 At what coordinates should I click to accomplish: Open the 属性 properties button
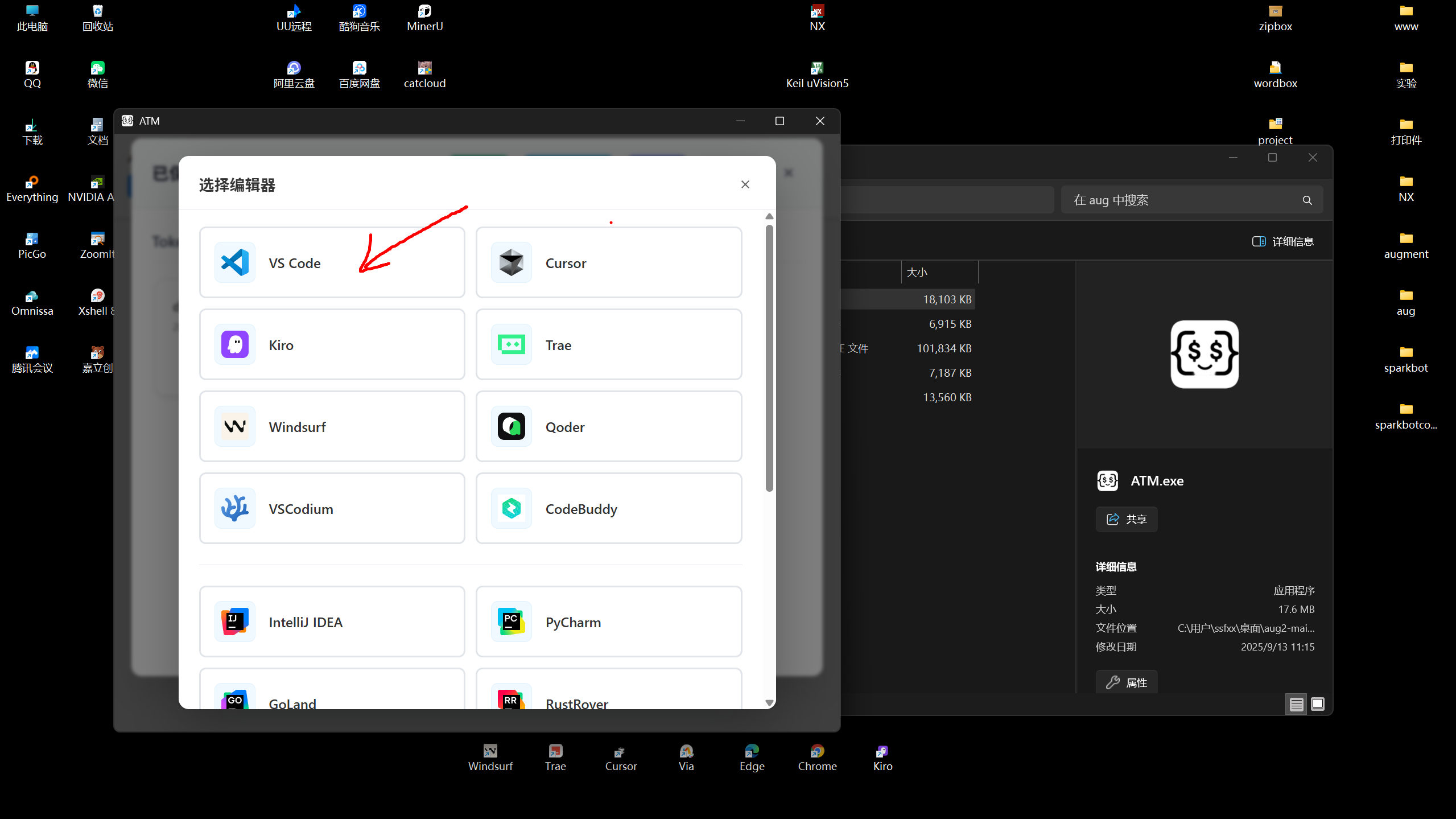[x=1126, y=682]
